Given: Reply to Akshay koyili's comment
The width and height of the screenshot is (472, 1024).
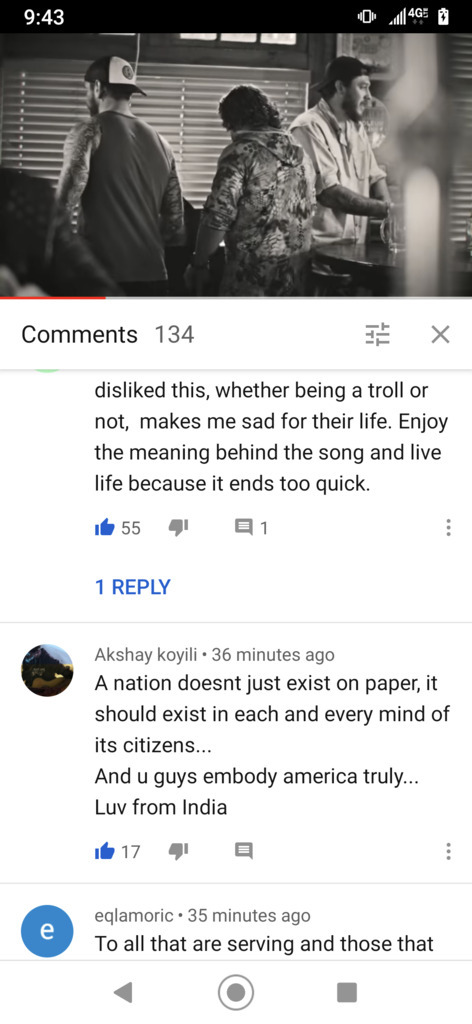Looking at the screenshot, I should (x=244, y=851).
